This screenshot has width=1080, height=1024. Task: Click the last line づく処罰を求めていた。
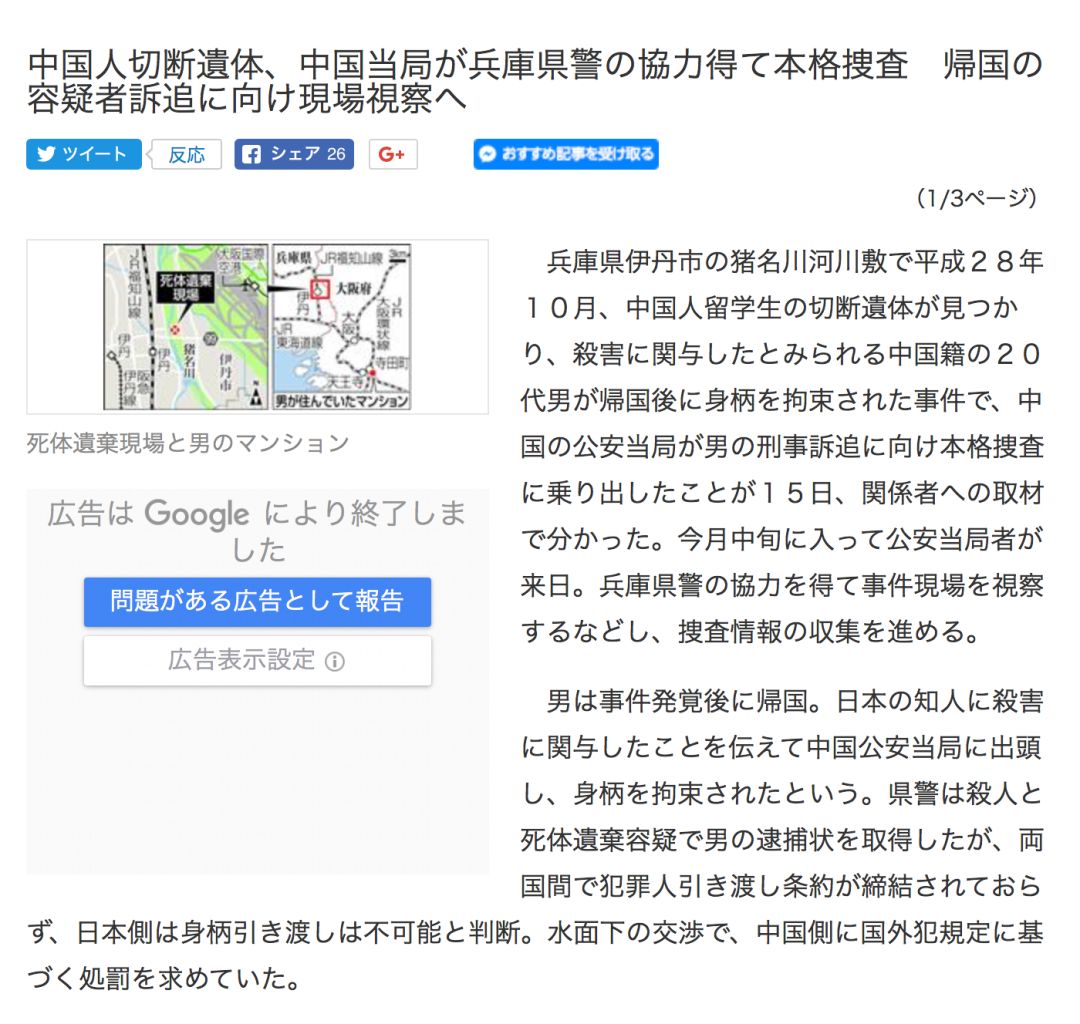click(x=164, y=978)
